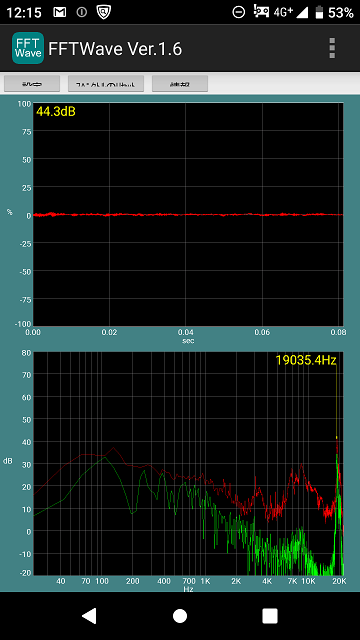Tap the 44.3dB level readout
The image size is (360, 640).
click(x=56, y=111)
